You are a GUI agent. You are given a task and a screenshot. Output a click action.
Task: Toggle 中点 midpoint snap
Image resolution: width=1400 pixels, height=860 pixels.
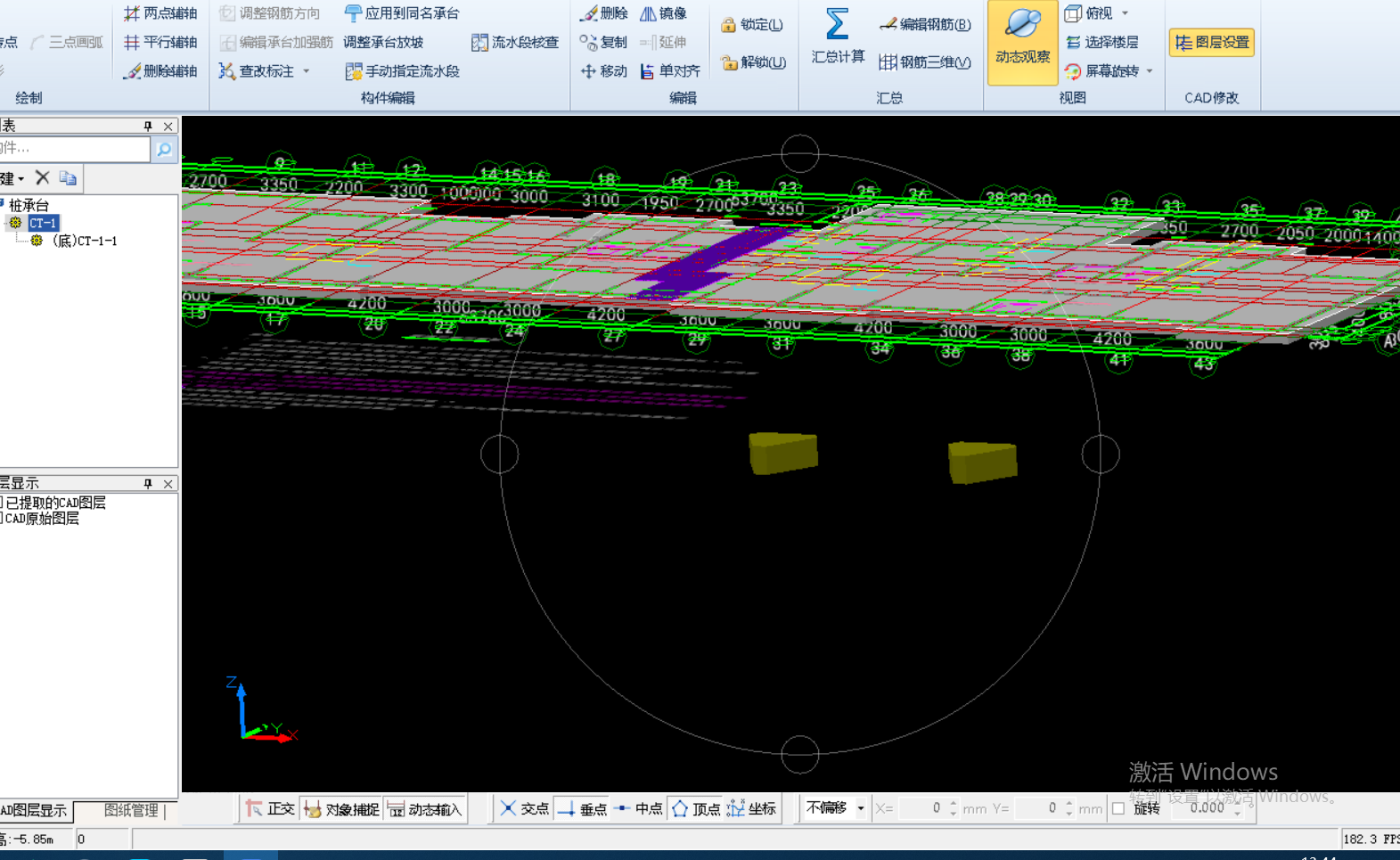638,808
